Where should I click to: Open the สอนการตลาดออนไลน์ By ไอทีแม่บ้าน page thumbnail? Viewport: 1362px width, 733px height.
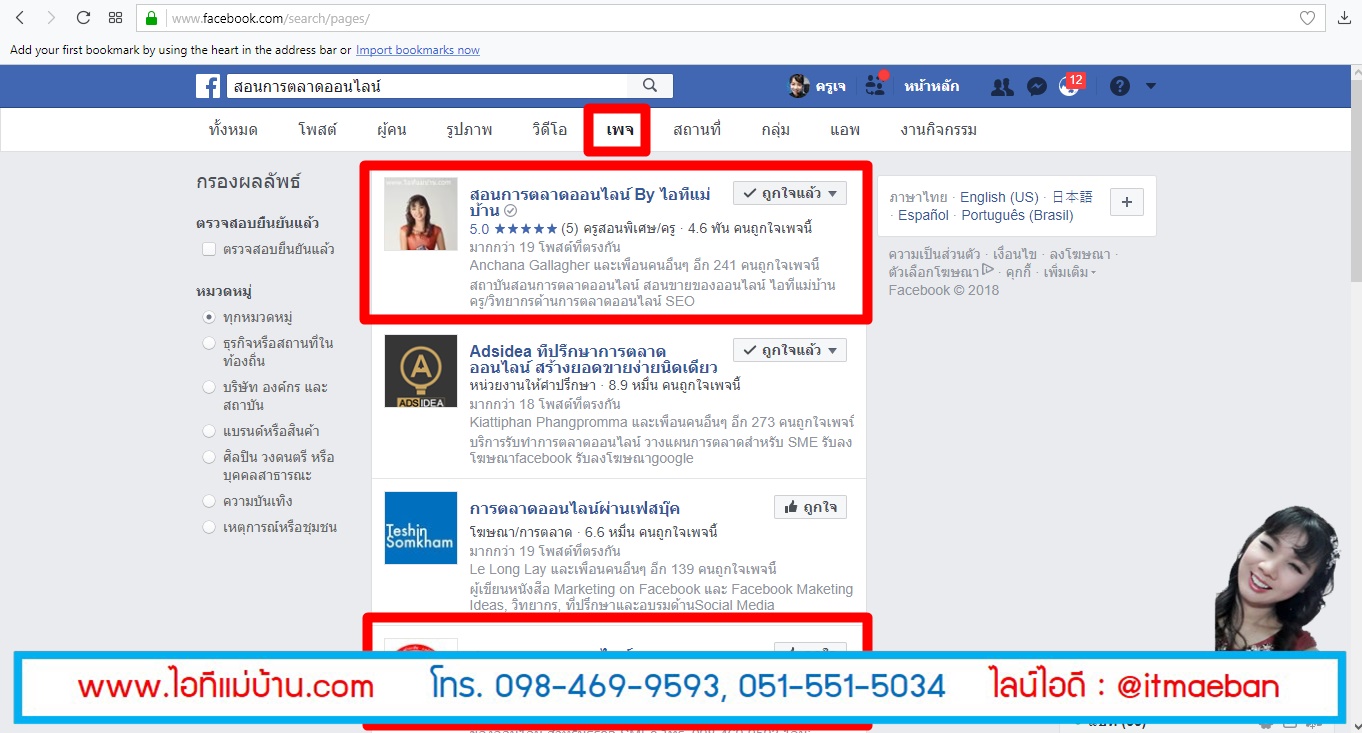click(421, 214)
